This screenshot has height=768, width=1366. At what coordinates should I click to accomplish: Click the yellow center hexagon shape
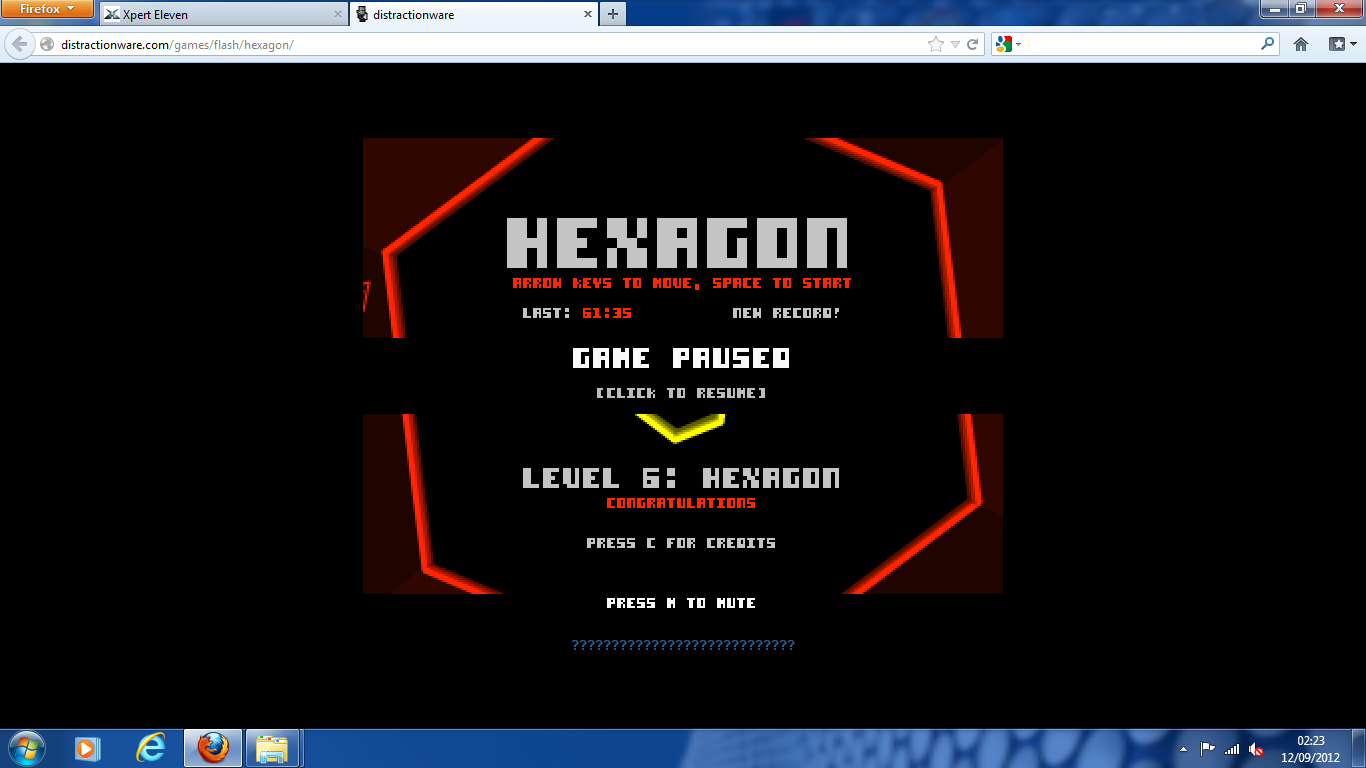tap(680, 428)
